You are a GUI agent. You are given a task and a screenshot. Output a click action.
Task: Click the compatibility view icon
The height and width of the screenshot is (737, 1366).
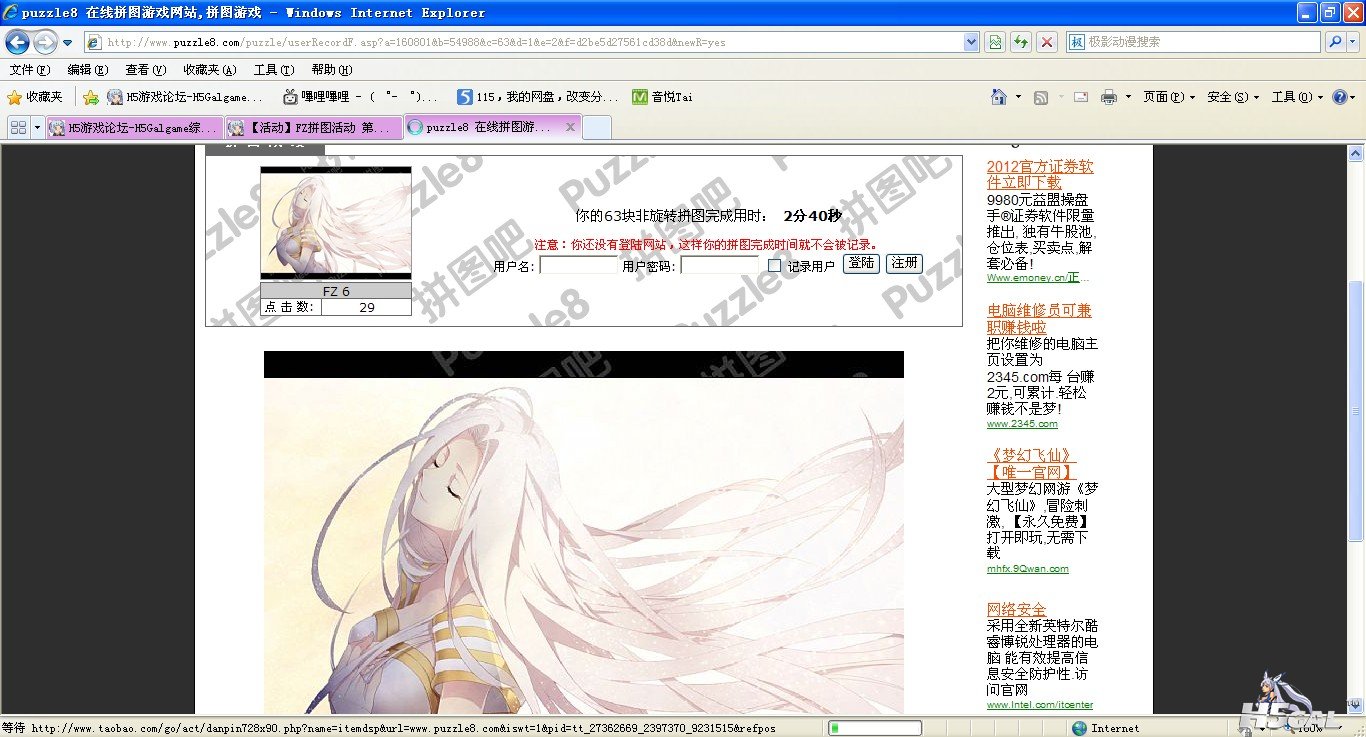[x=995, y=42]
